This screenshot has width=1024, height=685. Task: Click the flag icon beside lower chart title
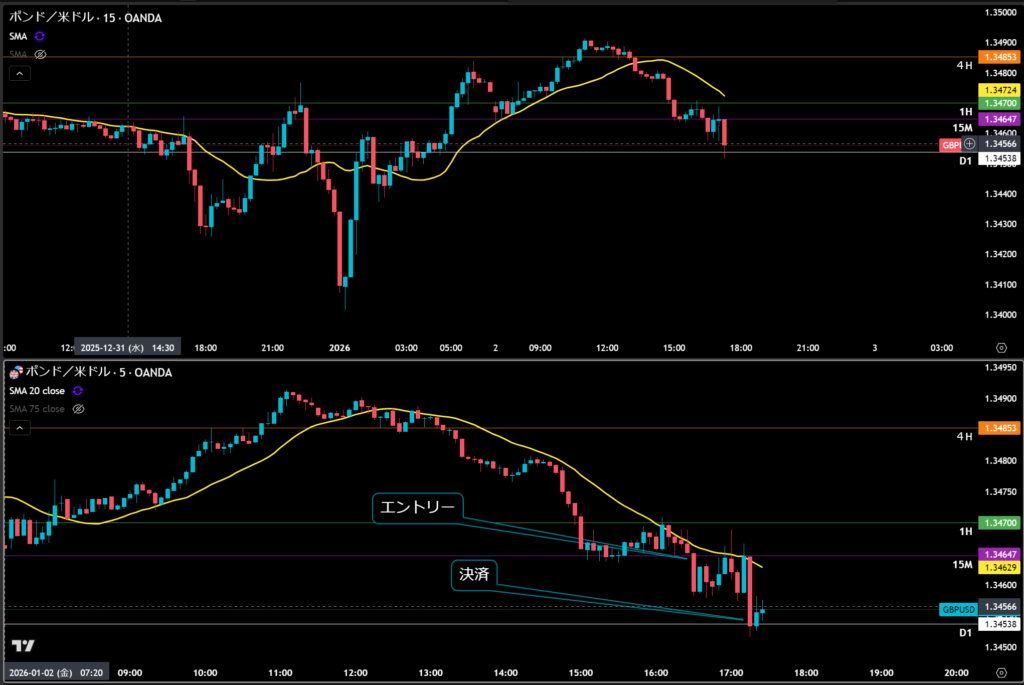click(15, 373)
